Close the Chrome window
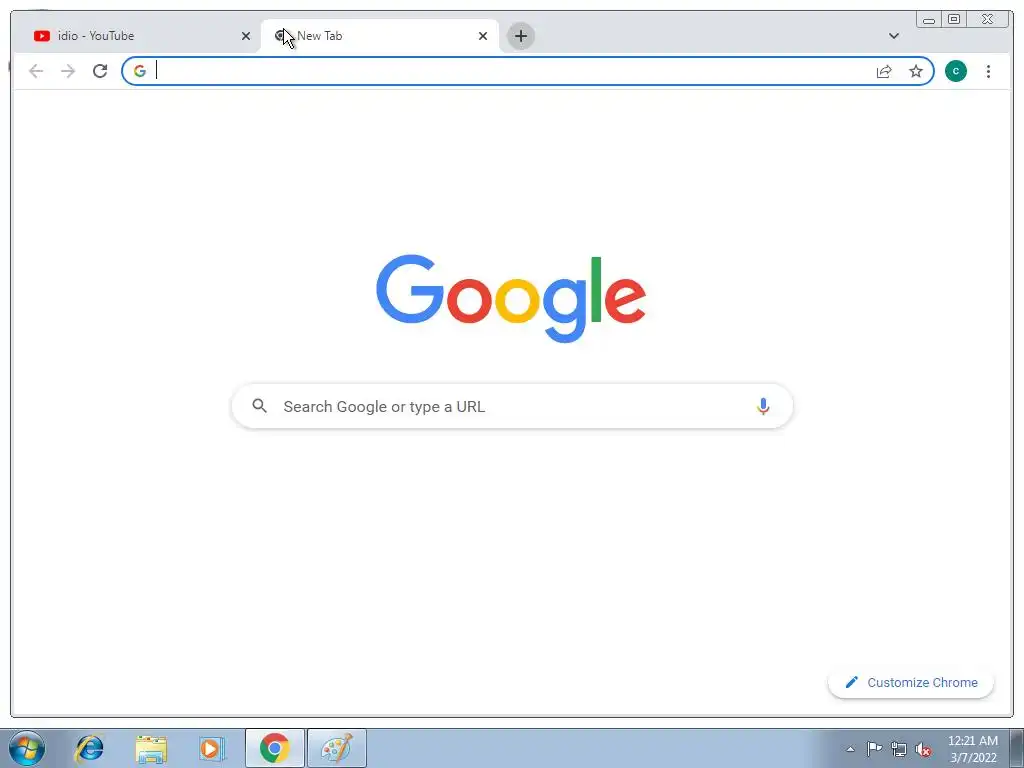Screen dimensions: 1024x768 point(988,20)
